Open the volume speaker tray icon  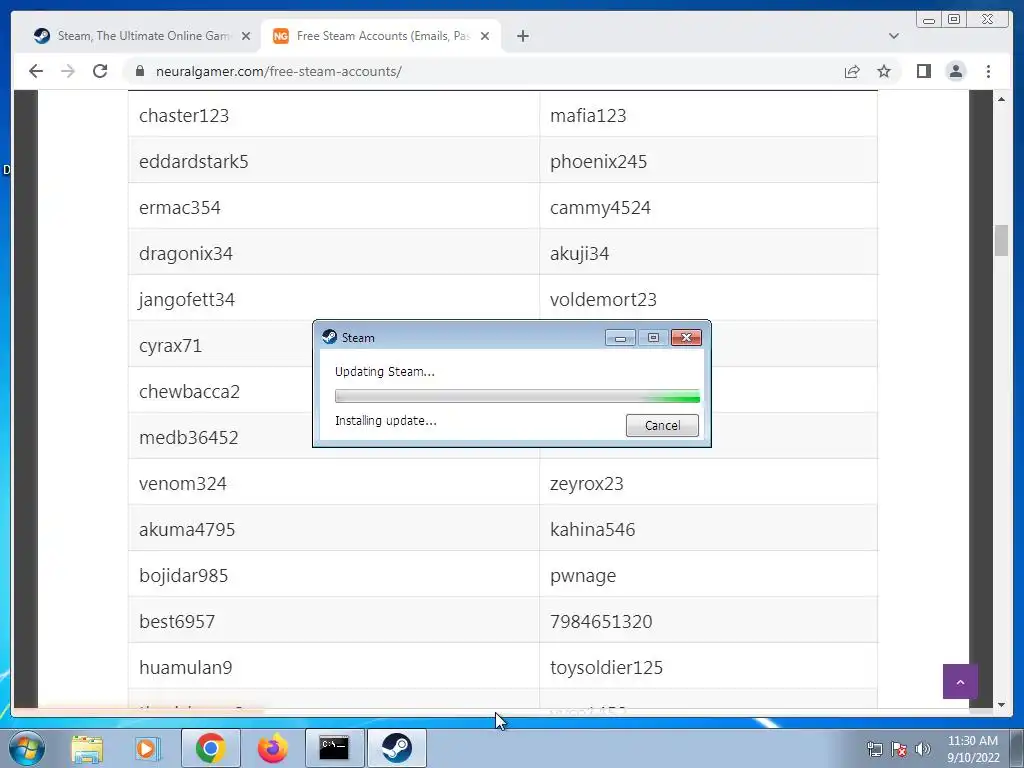923,749
